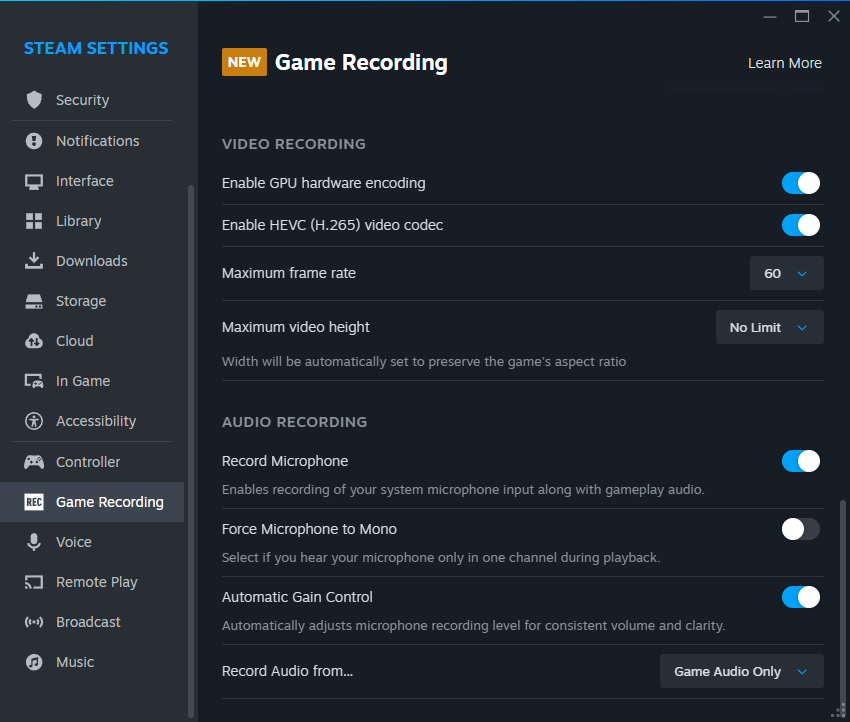Disable GPU hardware encoding toggle

click(x=800, y=183)
